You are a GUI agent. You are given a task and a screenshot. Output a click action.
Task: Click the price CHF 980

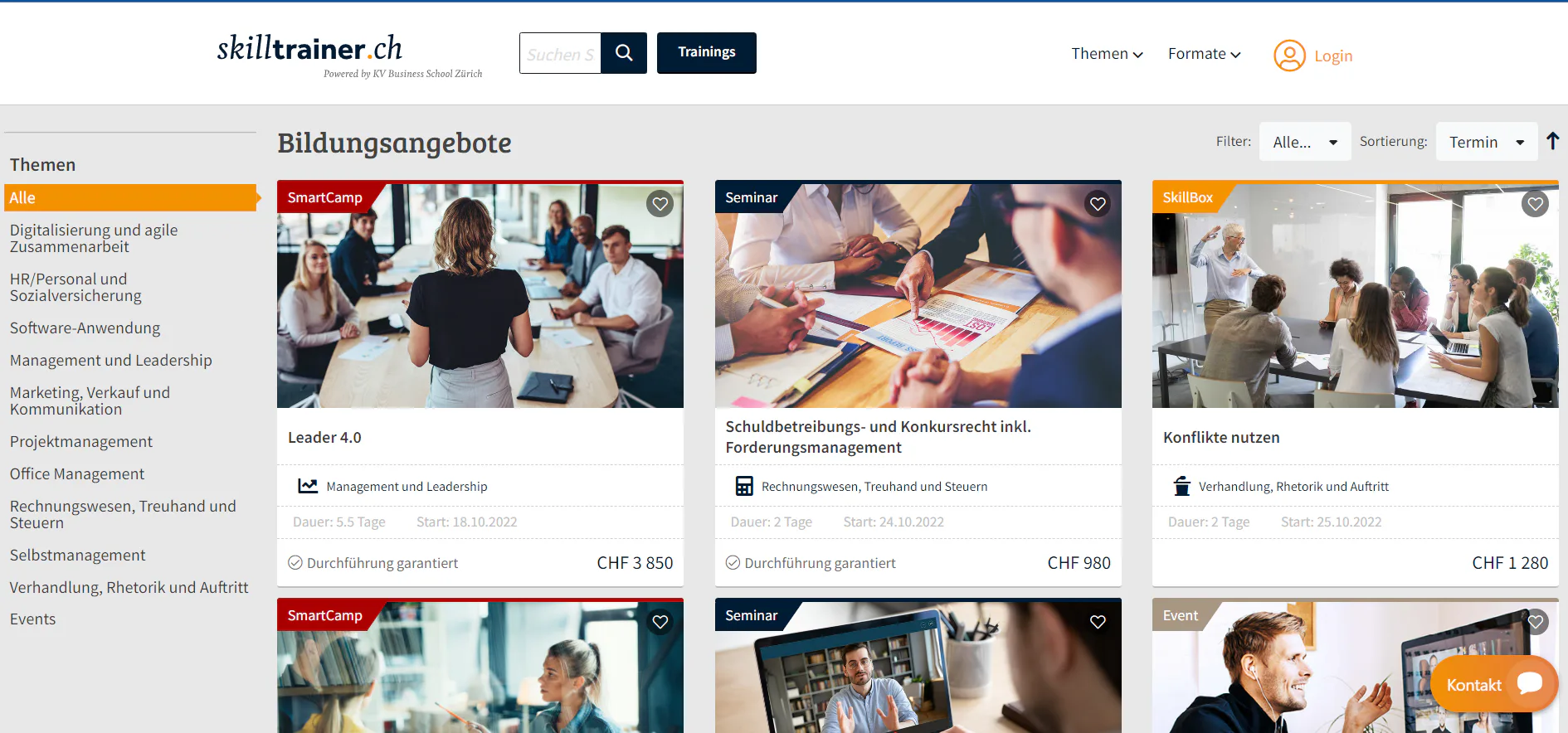tap(1079, 563)
